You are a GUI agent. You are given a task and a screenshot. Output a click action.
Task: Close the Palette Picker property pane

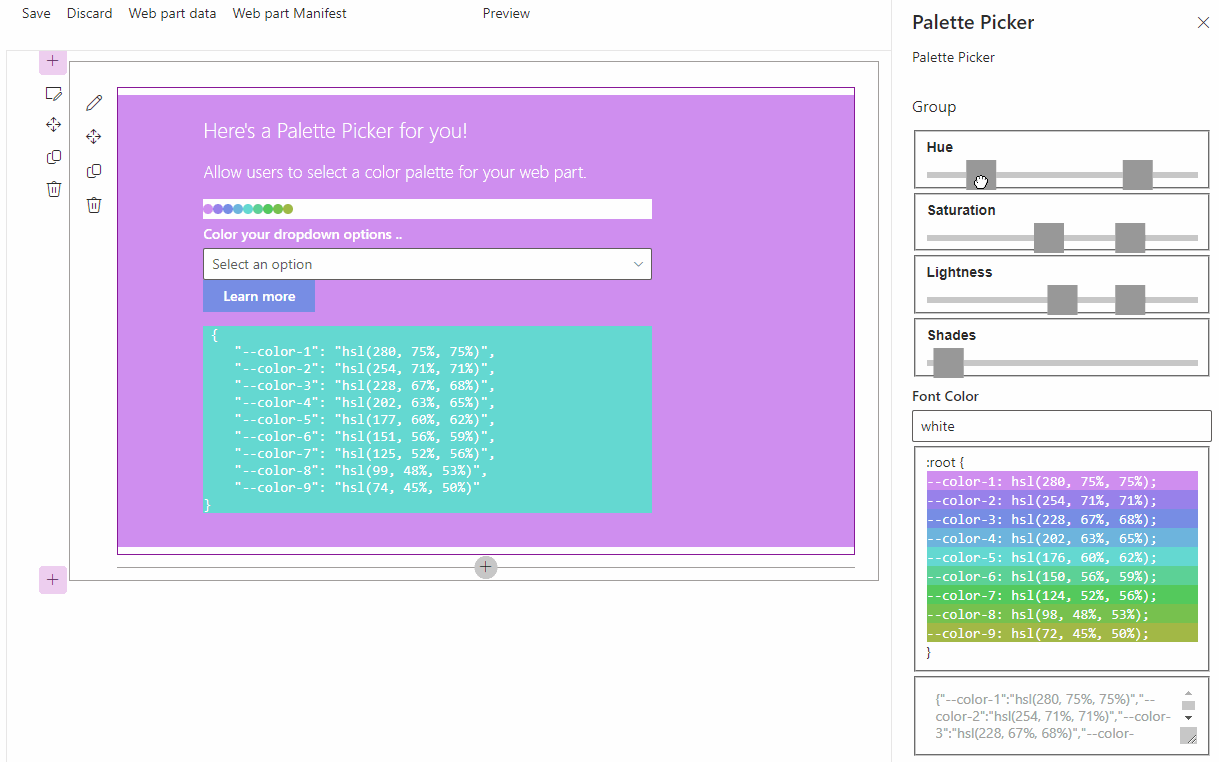click(1203, 22)
